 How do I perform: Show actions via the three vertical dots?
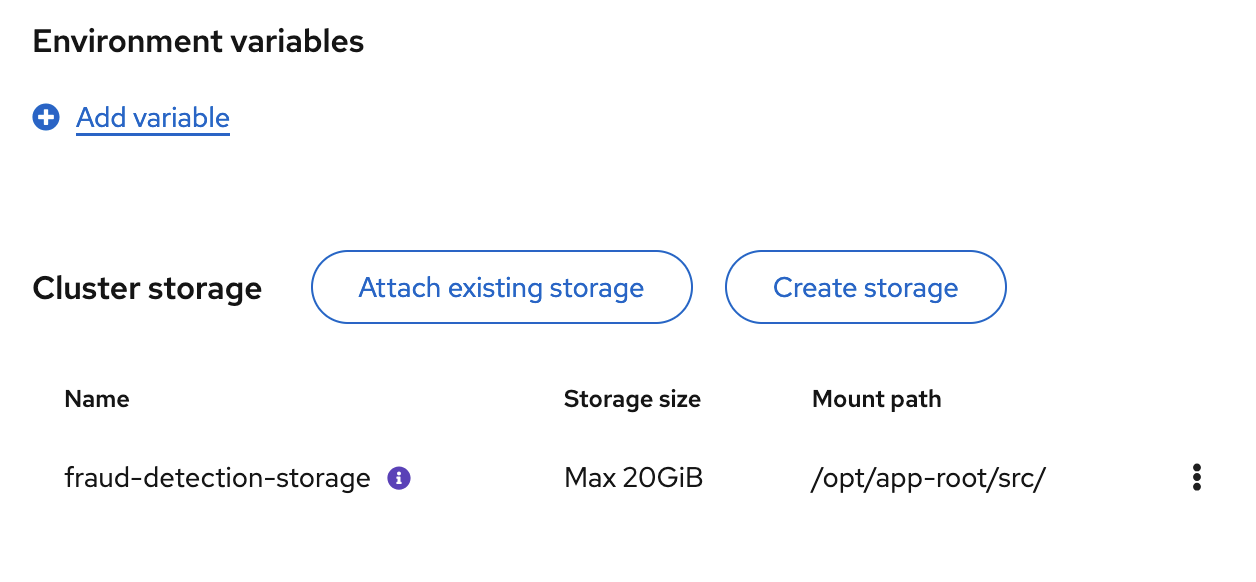(x=1196, y=478)
